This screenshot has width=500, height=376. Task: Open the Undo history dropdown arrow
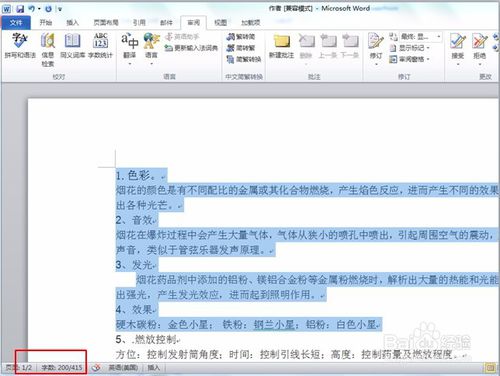point(39,9)
